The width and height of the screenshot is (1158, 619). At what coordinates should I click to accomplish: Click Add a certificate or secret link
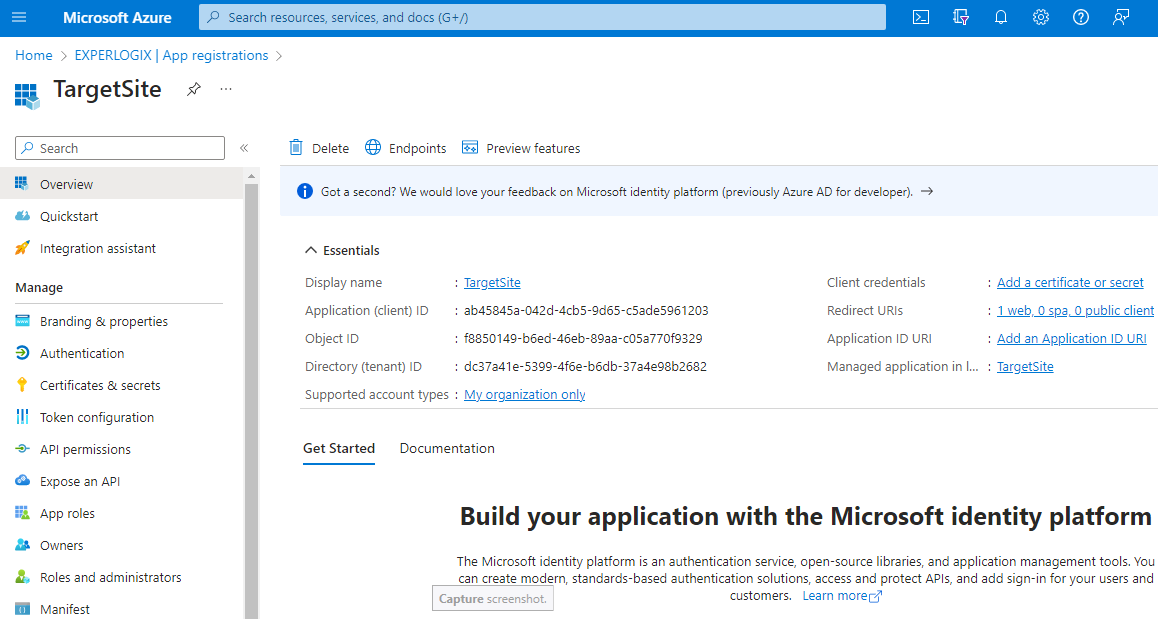point(1070,282)
